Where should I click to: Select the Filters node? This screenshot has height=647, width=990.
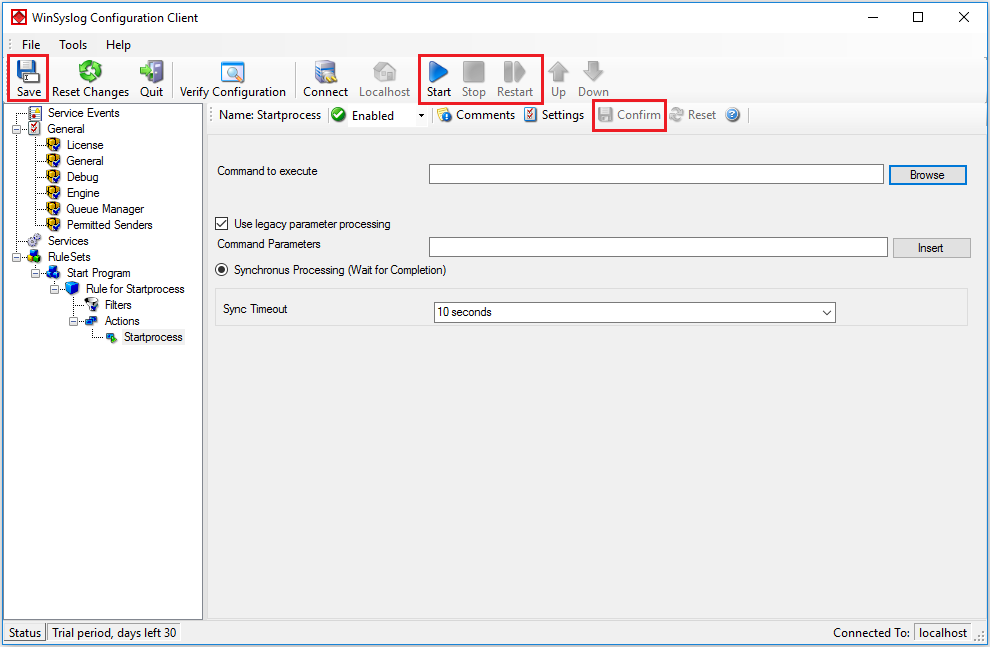(x=118, y=305)
